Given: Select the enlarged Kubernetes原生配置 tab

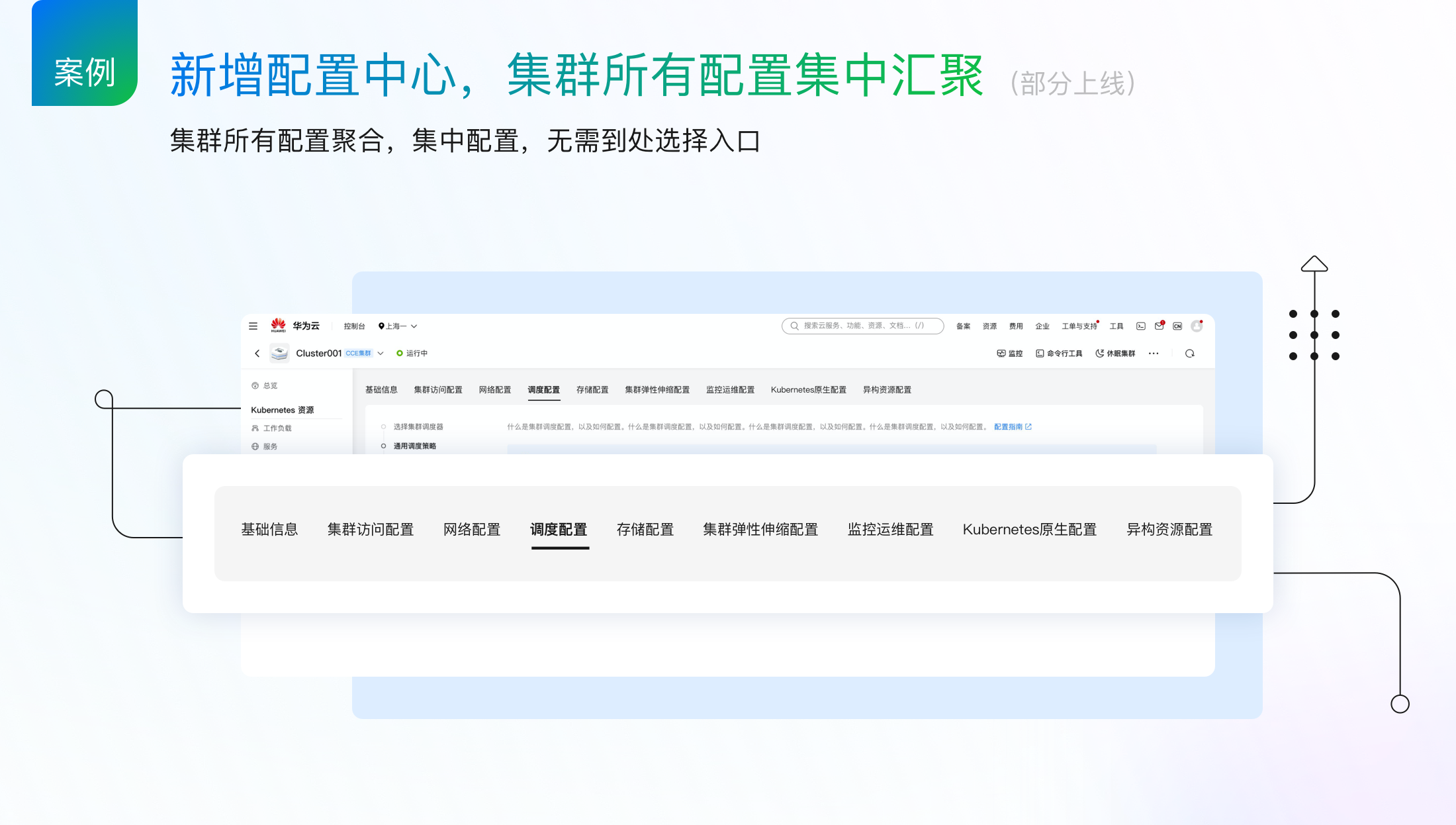Looking at the screenshot, I should [1029, 530].
